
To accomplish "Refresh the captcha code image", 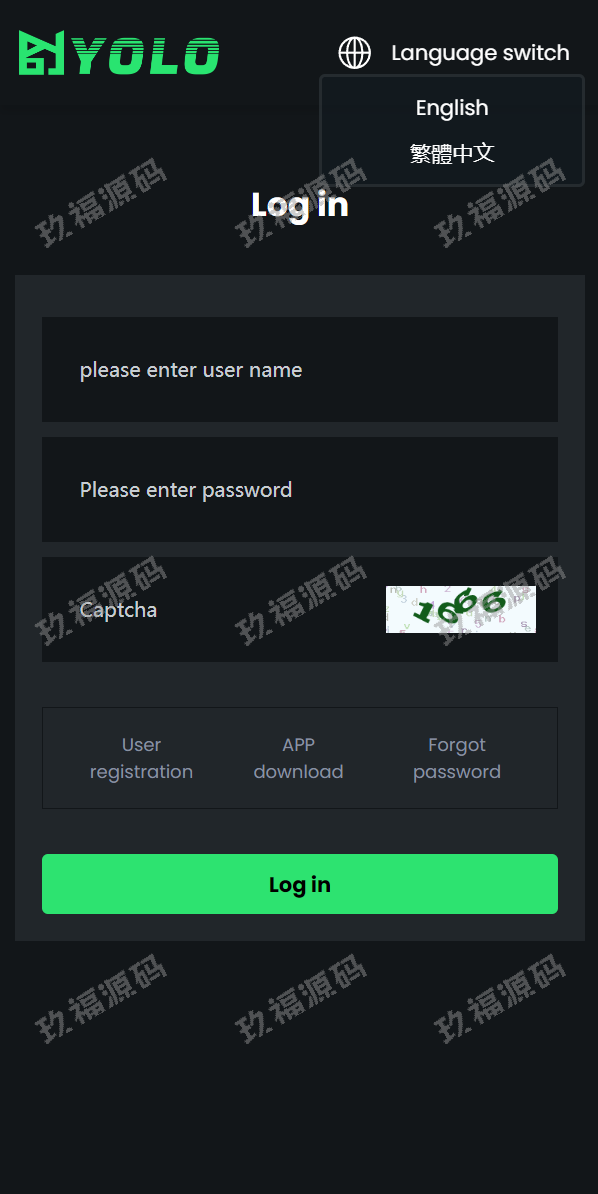I will click(x=460, y=609).
